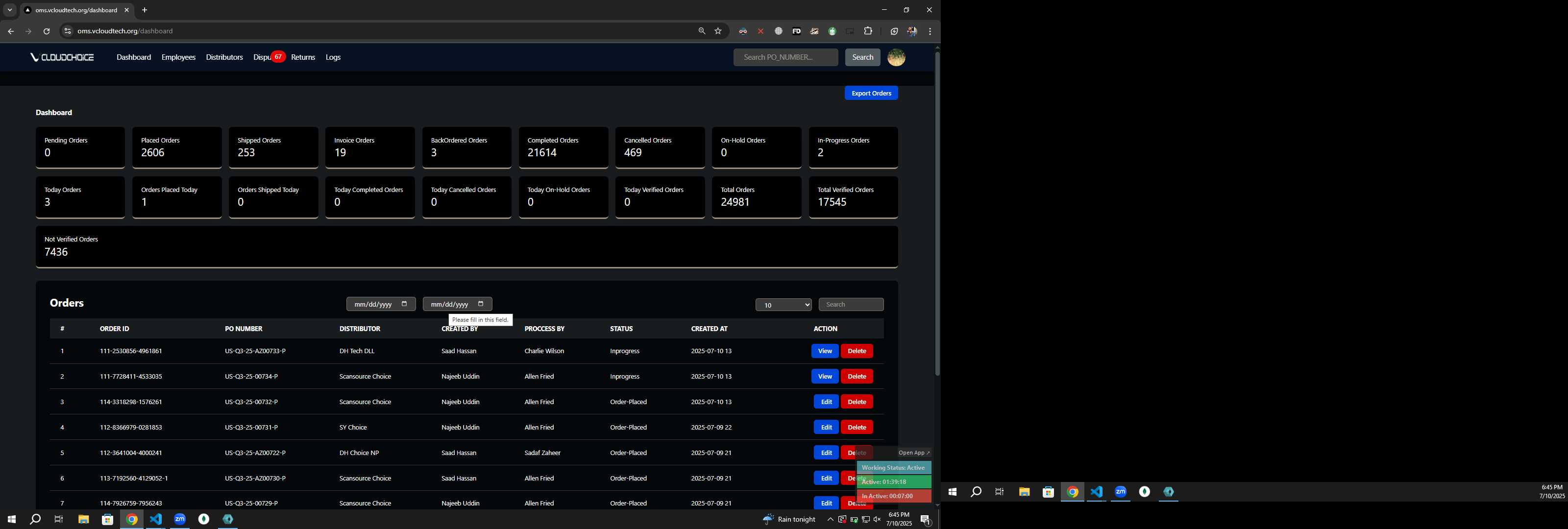The height and width of the screenshot is (529, 1568).
Task: View order US-Q3-25-00734-P
Action: coord(825,377)
